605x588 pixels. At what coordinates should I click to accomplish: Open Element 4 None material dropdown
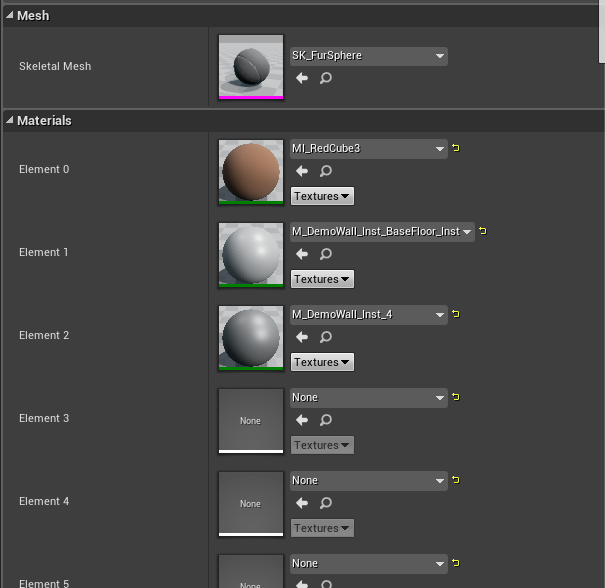[x=368, y=480]
